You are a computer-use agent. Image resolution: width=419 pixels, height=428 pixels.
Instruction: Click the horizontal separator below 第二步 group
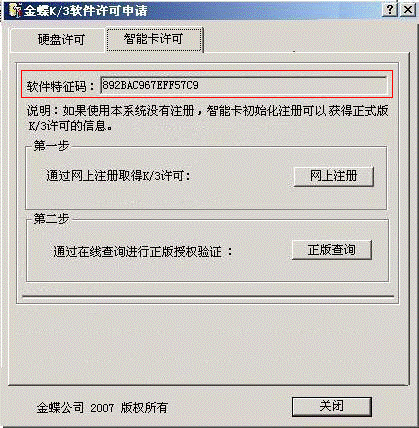(208, 296)
